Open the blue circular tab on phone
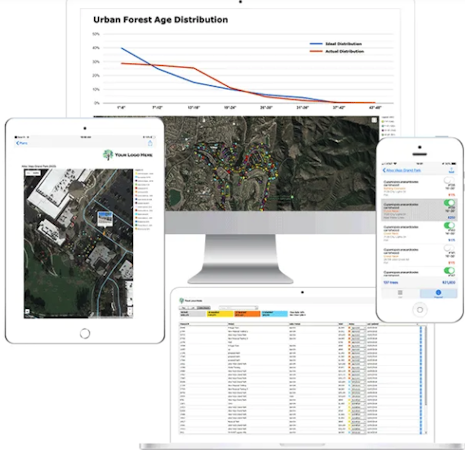Image resolution: width=465 pixels, height=450 pixels. point(438,293)
